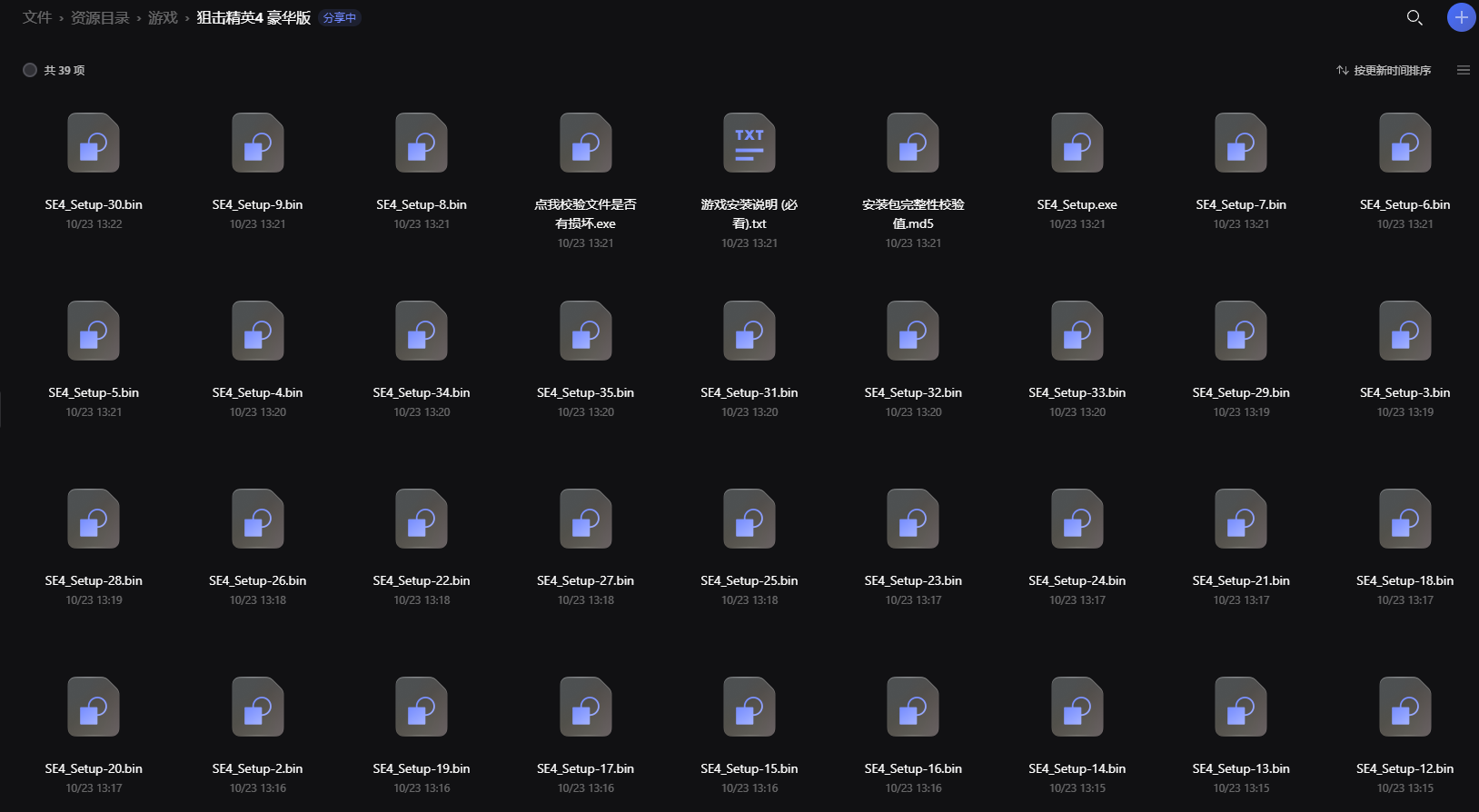Select the SE4_Setup-7.bin file icon
Viewport: 1479px width, 812px height.
click(x=1241, y=143)
